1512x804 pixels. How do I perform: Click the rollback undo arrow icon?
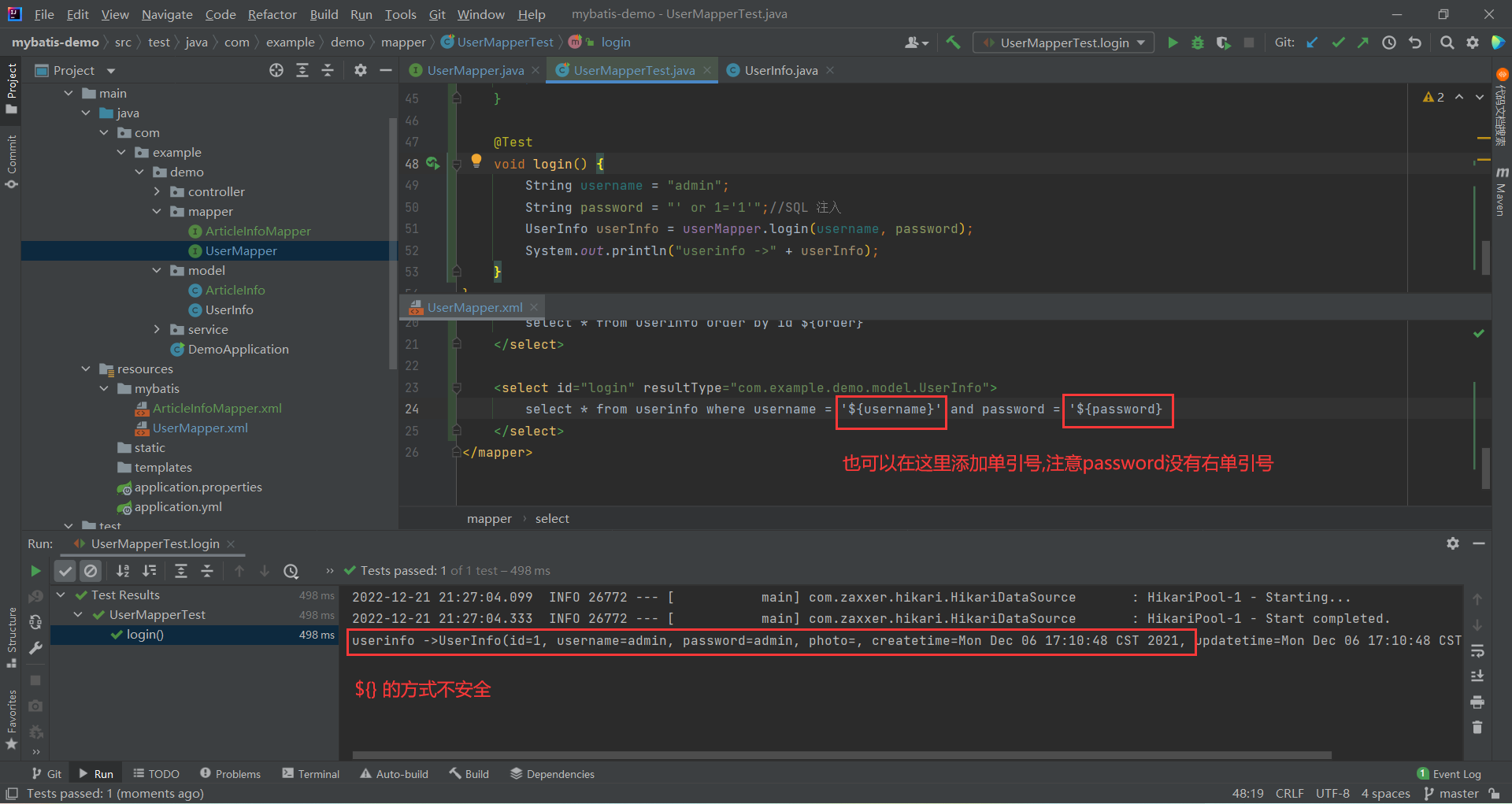(1415, 43)
